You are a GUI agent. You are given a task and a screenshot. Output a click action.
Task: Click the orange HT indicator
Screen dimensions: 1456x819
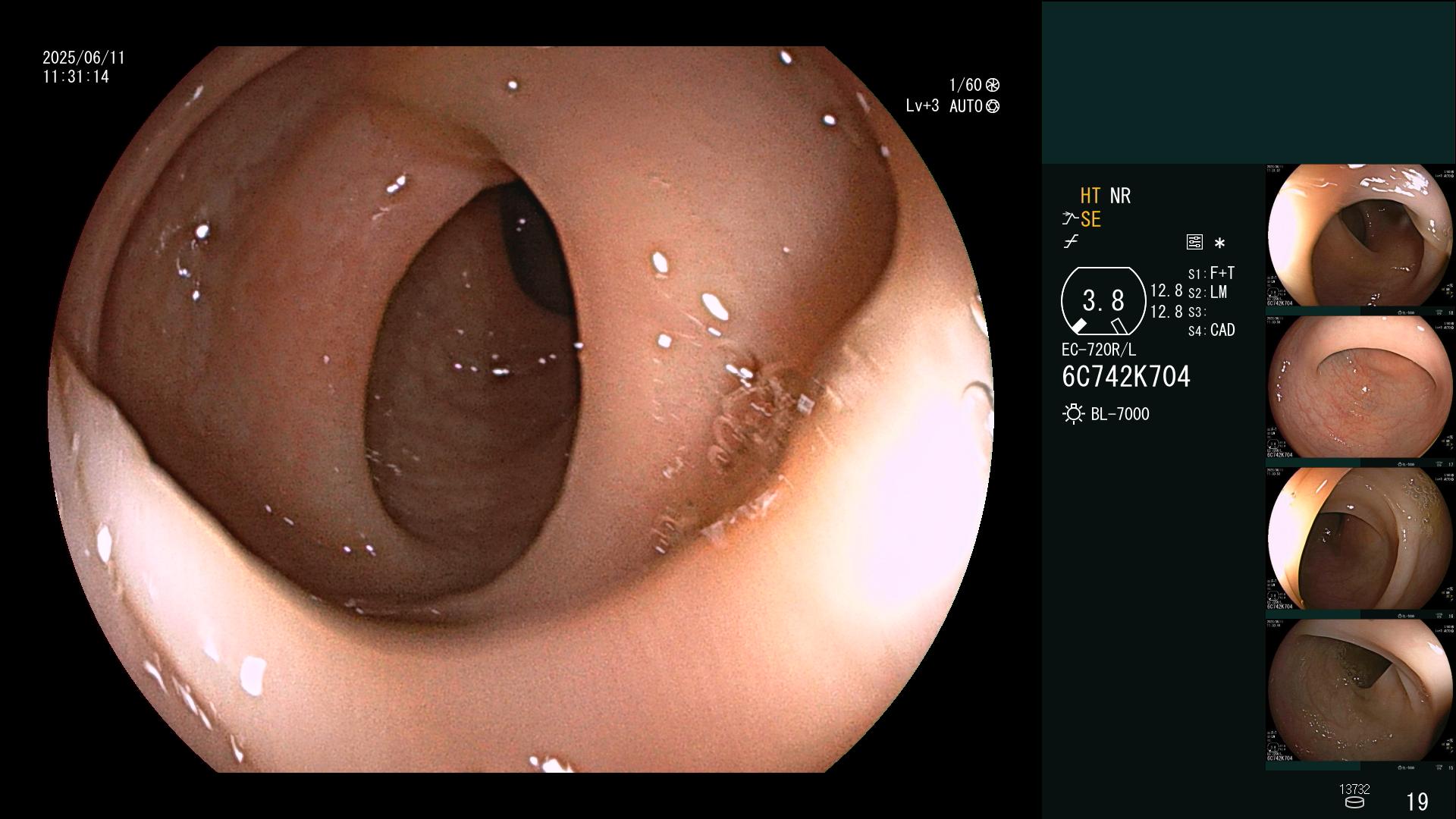(x=1090, y=196)
